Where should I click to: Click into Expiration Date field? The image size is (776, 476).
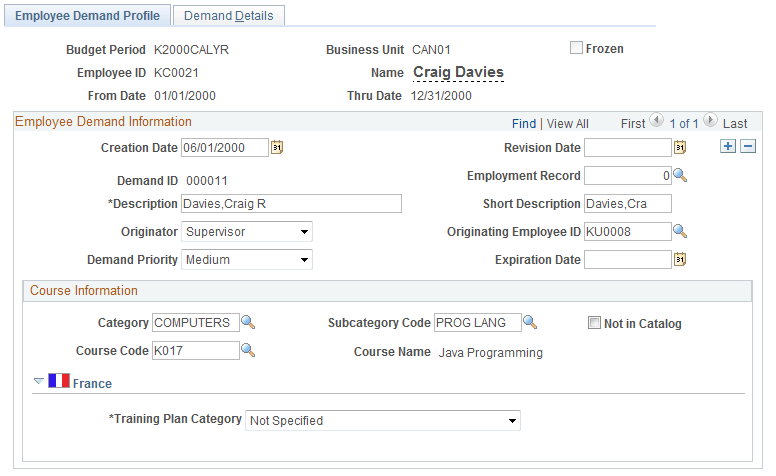pos(628,259)
